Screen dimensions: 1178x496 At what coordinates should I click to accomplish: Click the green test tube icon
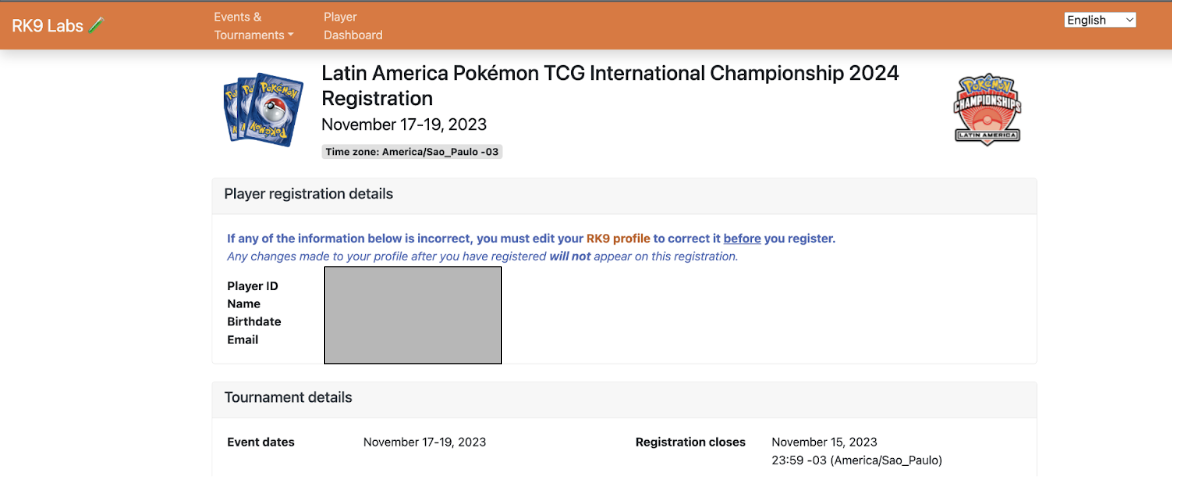(96, 26)
